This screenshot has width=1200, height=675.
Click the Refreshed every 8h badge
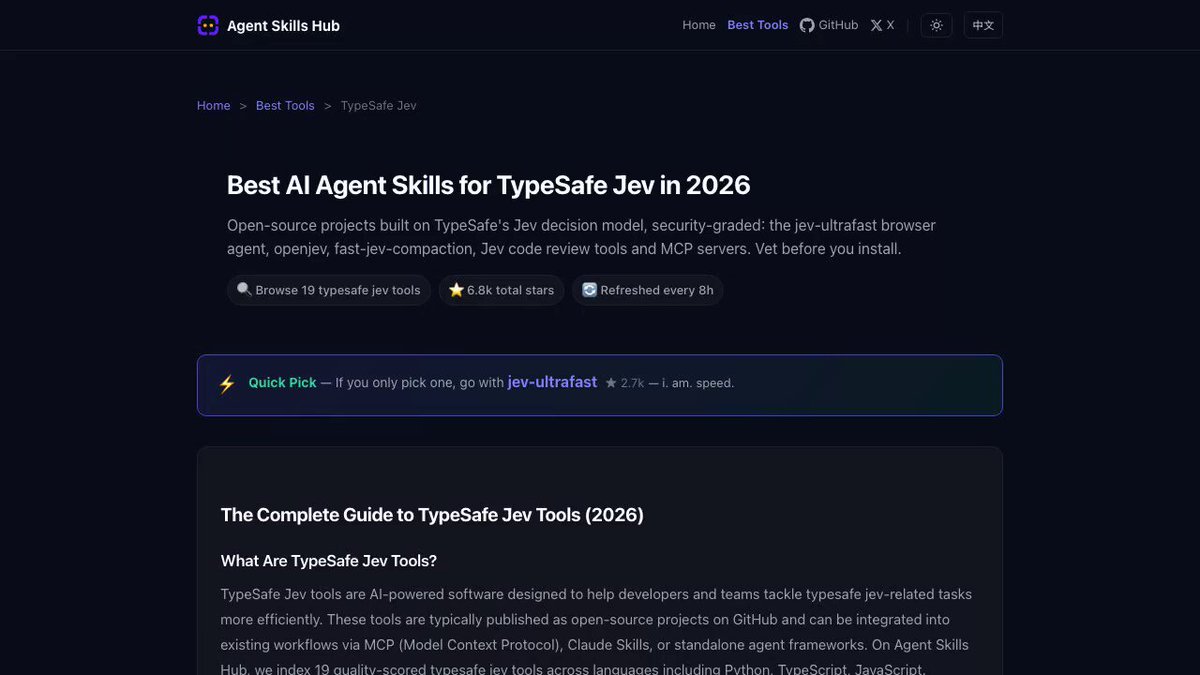pos(648,290)
